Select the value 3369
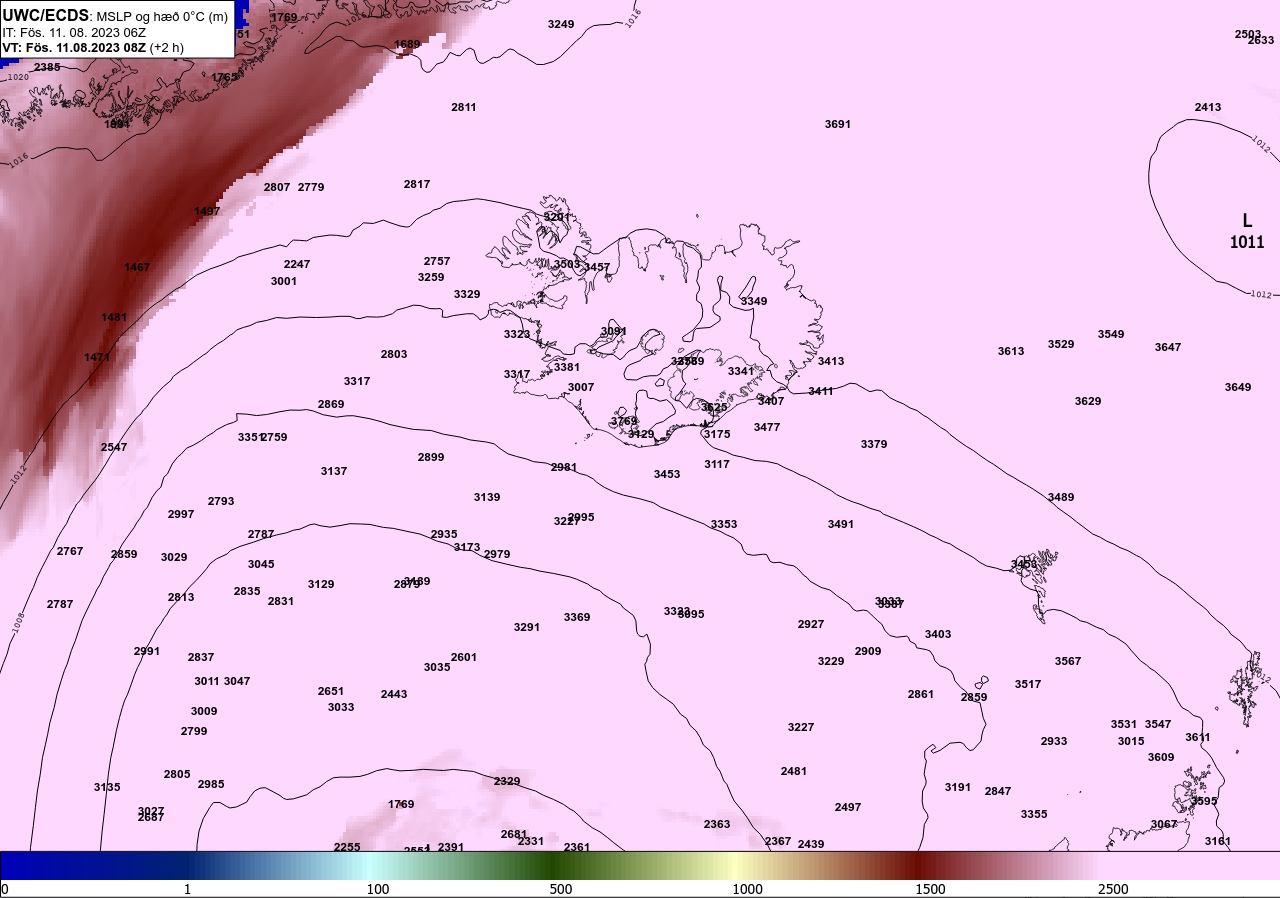 coord(577,617)
